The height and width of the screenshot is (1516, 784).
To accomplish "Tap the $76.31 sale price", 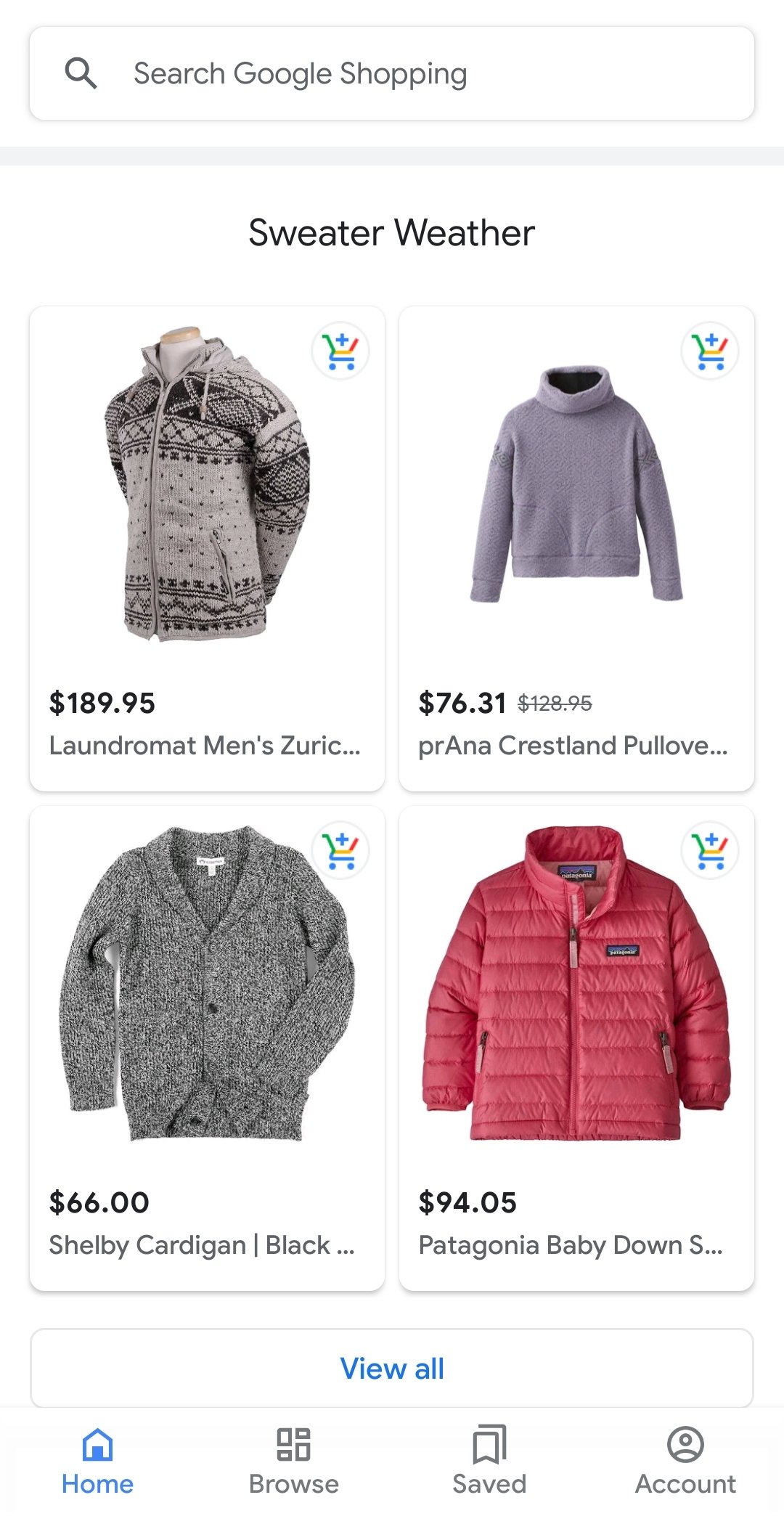I will (x=462, y=703).
